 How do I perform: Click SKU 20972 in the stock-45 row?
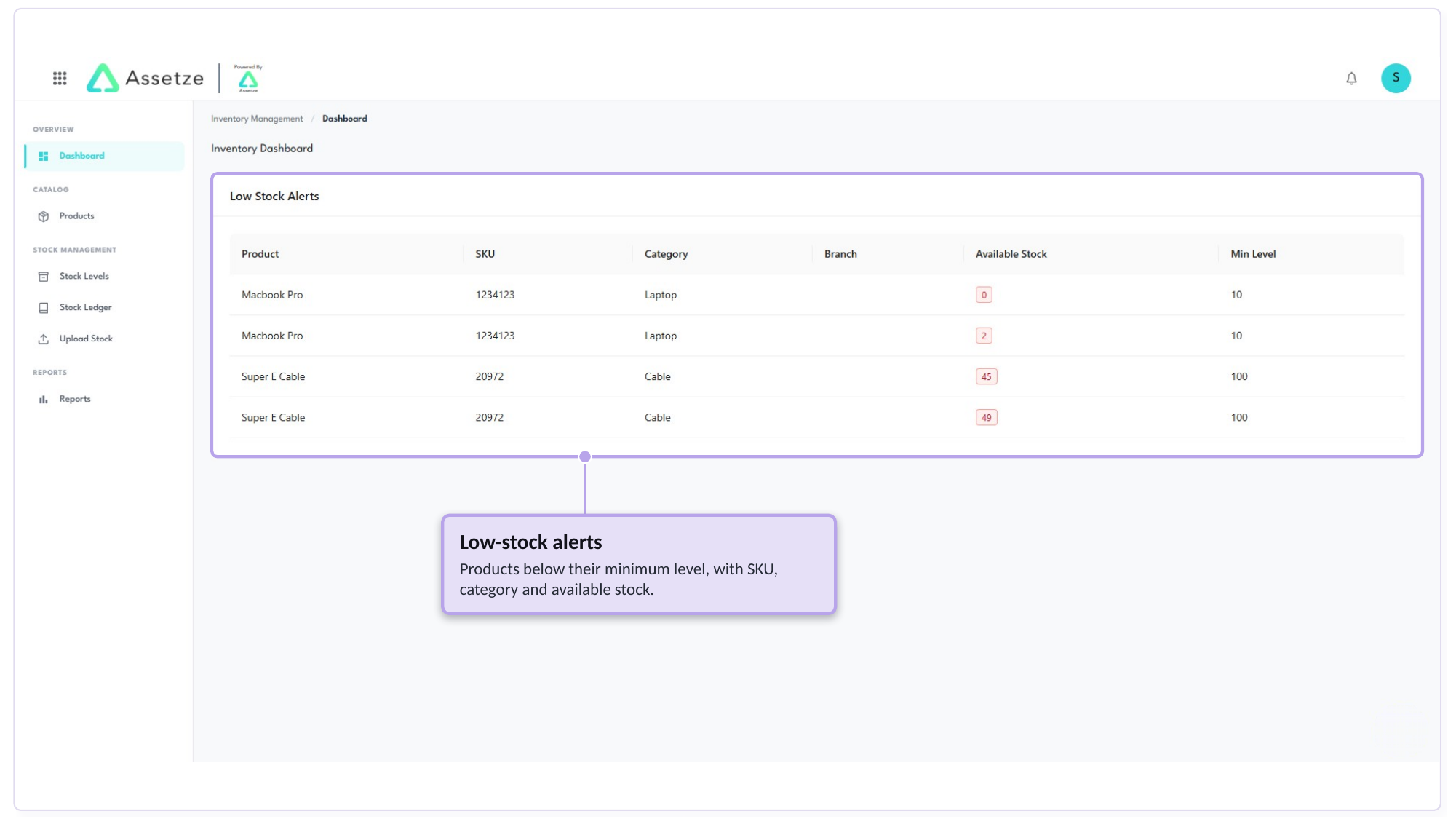[x=489, y=376]
